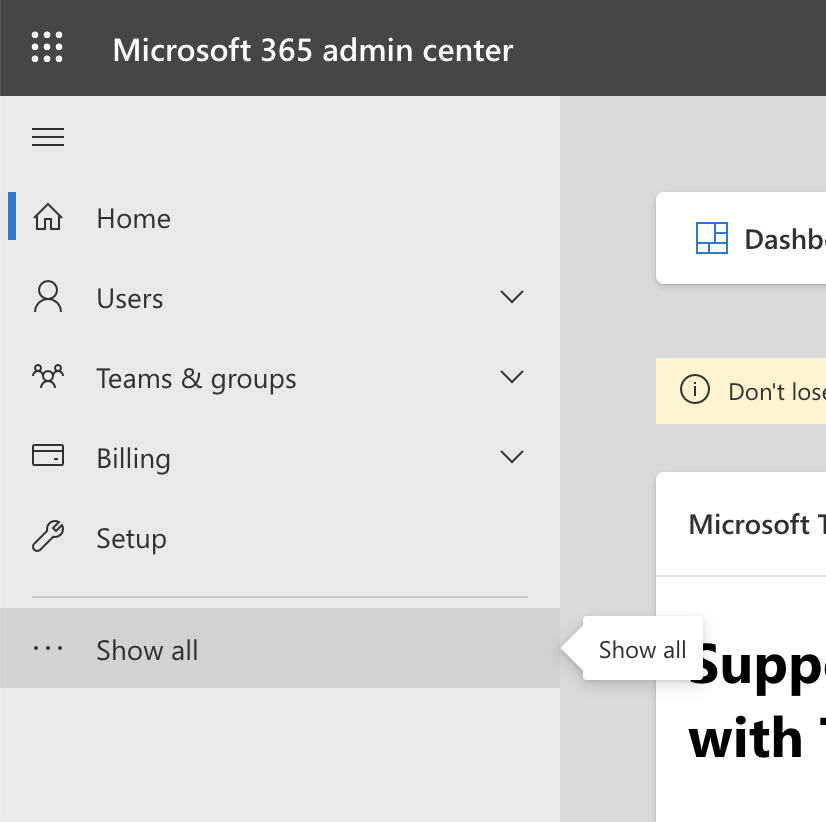The height and width of the screenshot is (822, 826).
Task: Click the Microsoft card heading text
Action: (757, 524)
